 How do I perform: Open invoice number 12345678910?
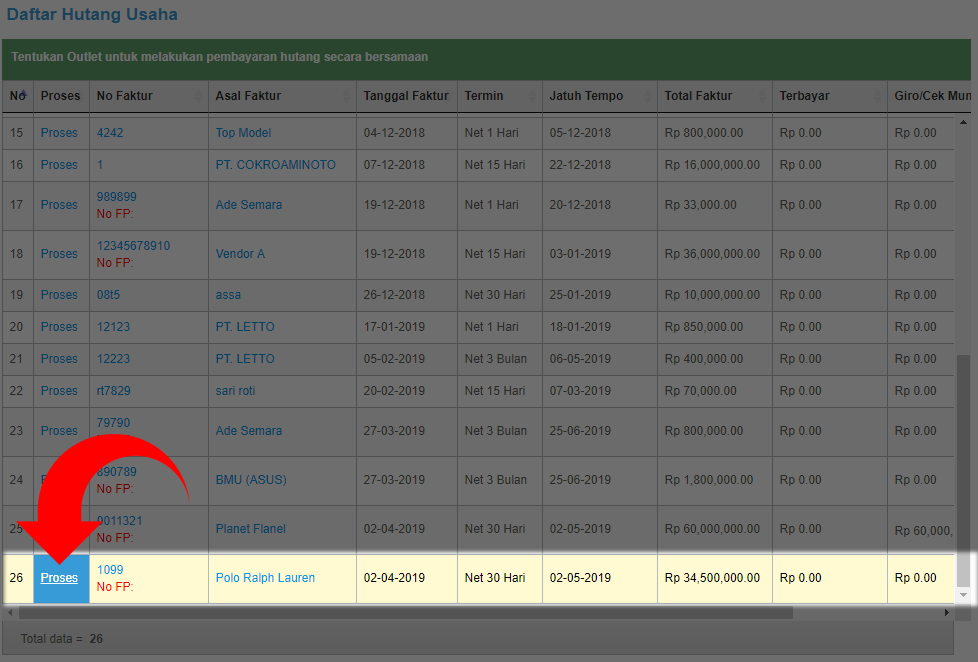[133, 246]
